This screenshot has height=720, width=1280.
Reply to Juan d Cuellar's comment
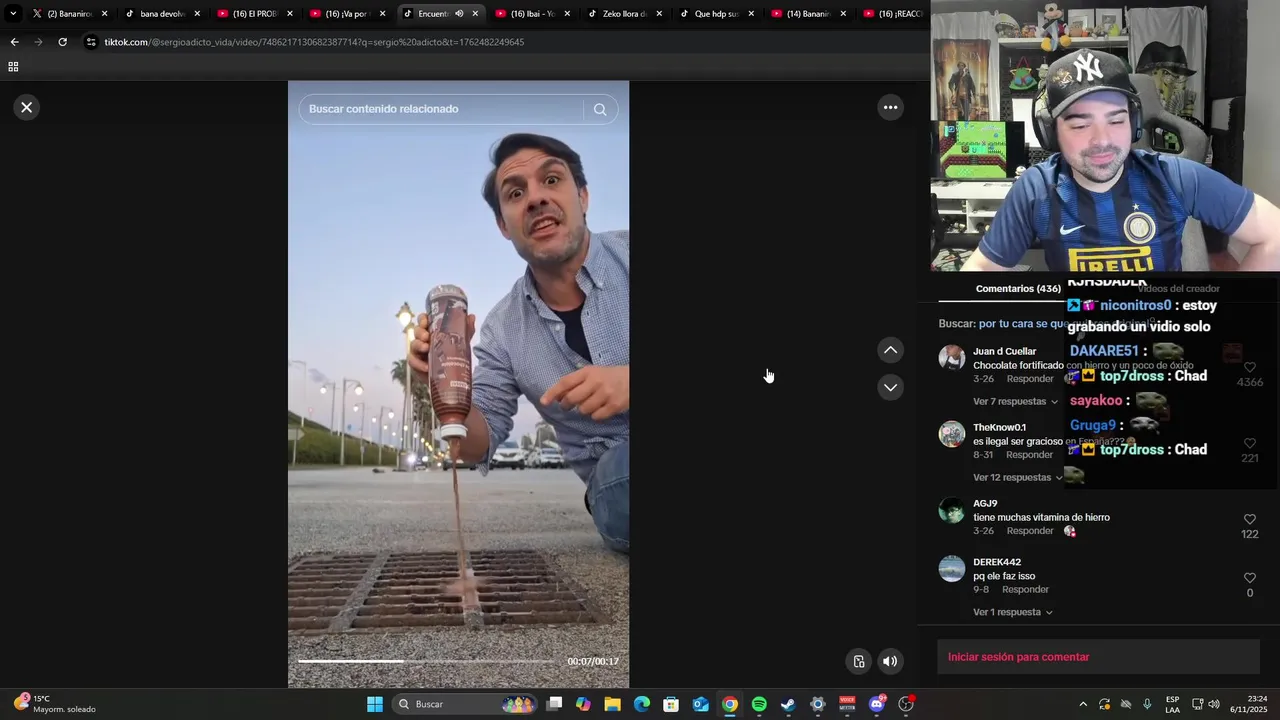[1029, 379]
